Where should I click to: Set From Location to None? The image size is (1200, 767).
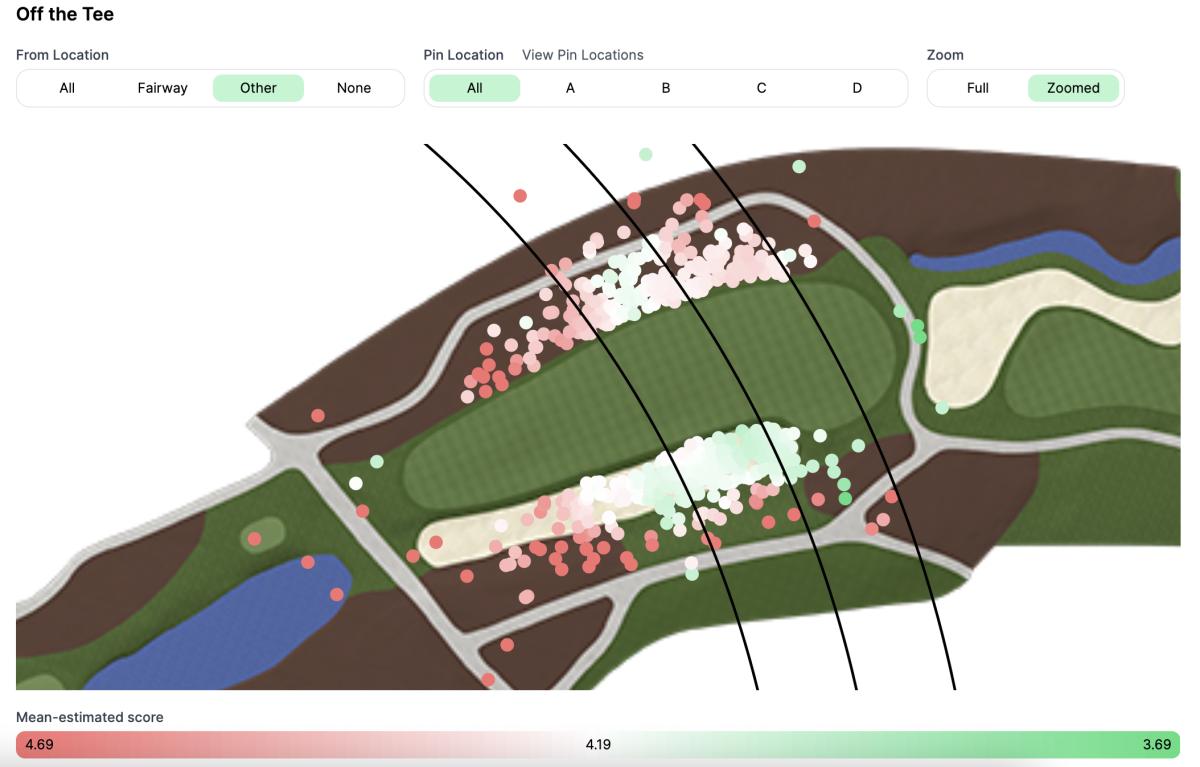pos(353,88)
